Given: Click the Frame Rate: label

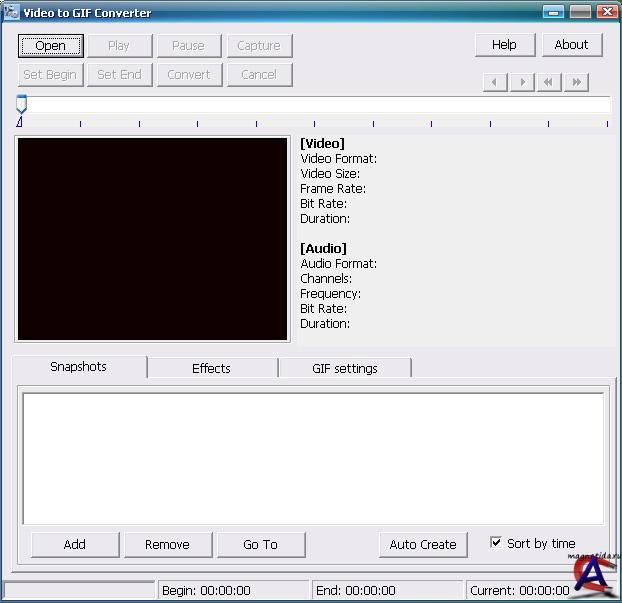Looking at the screenshot, I should tap(333, 189).
